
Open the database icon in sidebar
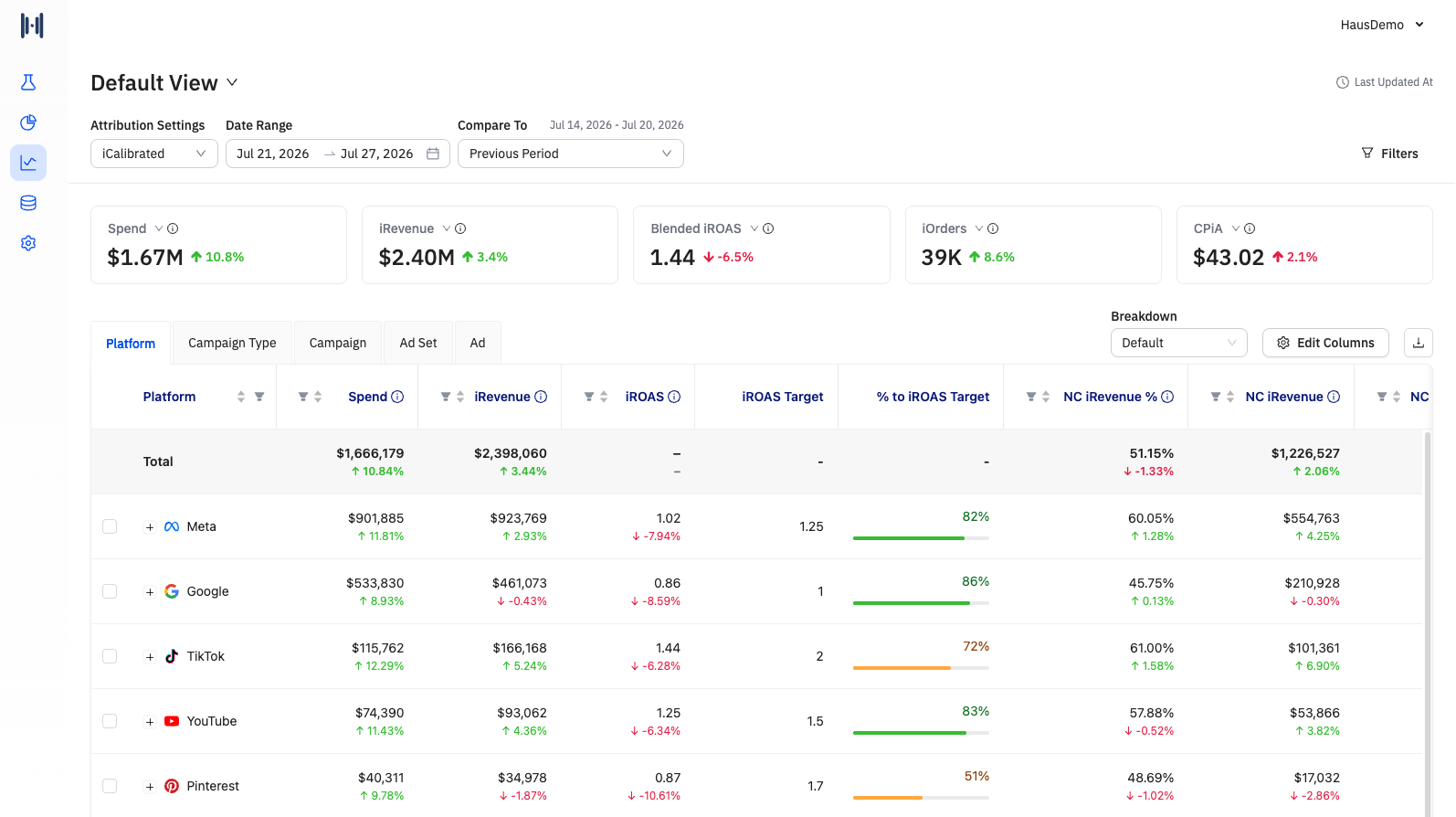point(28,203)
